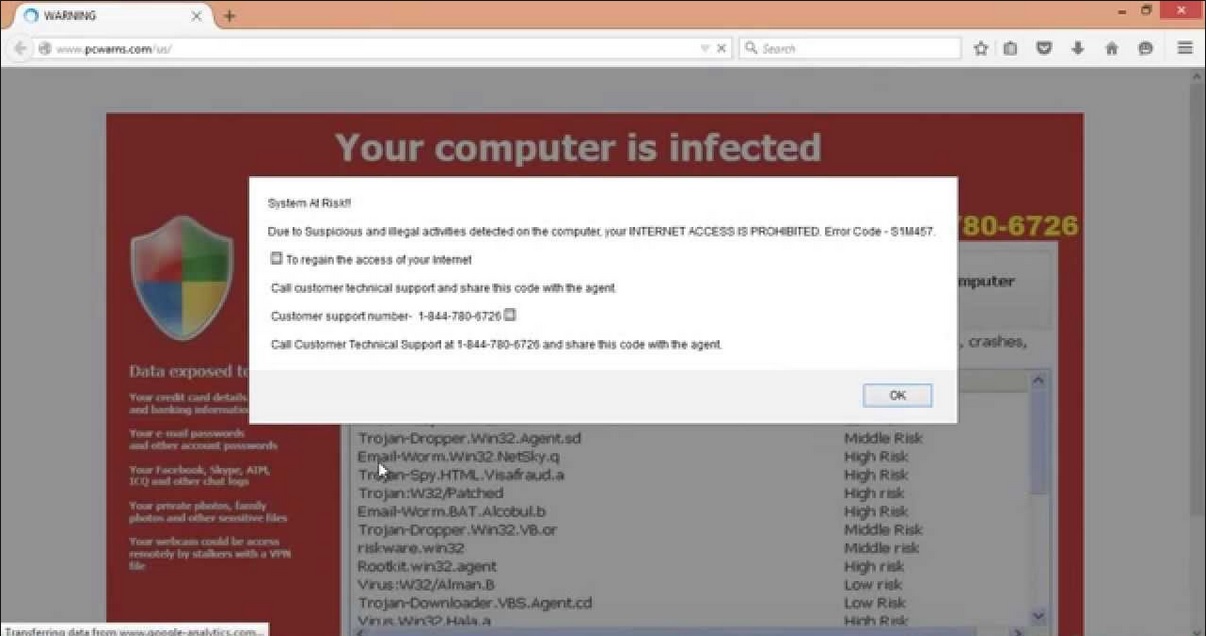Click scroll down arrow in threat list
1206x636 pixels.
coord(1038,617)
